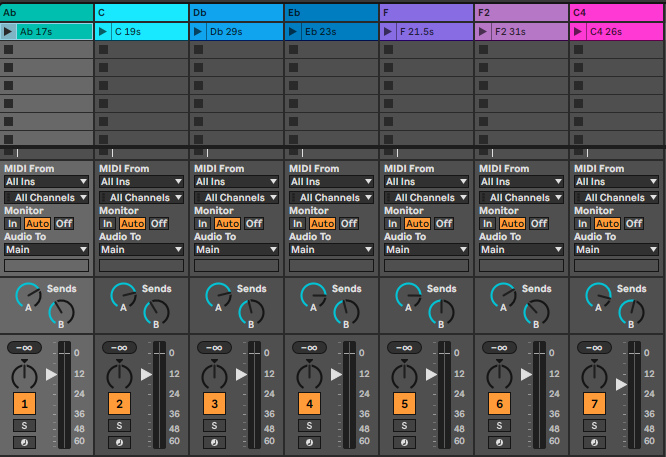Open Audio To Main dropdown on Db track
The width and height of the screenshot is (666, 457).
coord(236,250)
